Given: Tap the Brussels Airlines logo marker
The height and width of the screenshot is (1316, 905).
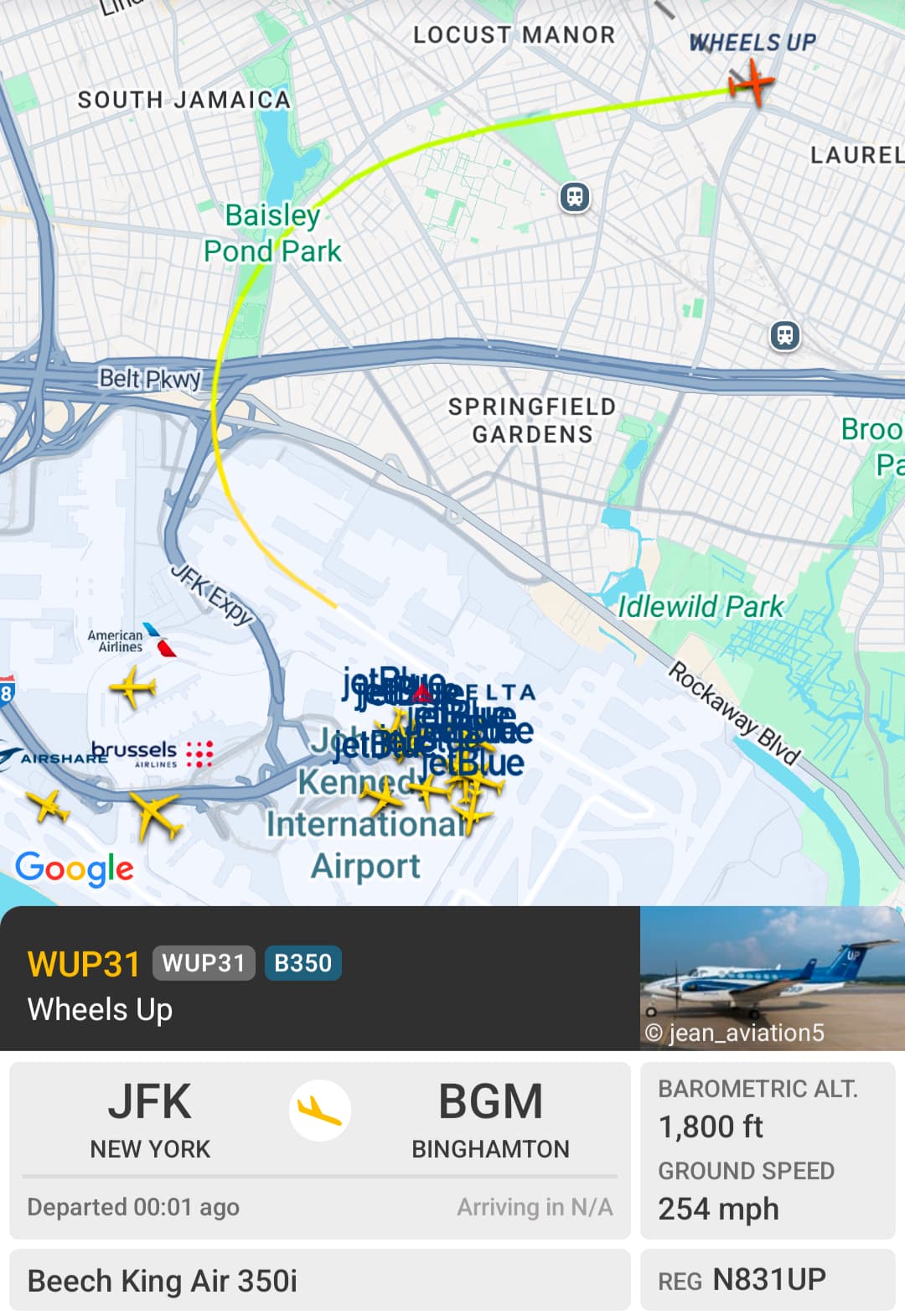Looking at the screenshot, I should tap(152, 753).
